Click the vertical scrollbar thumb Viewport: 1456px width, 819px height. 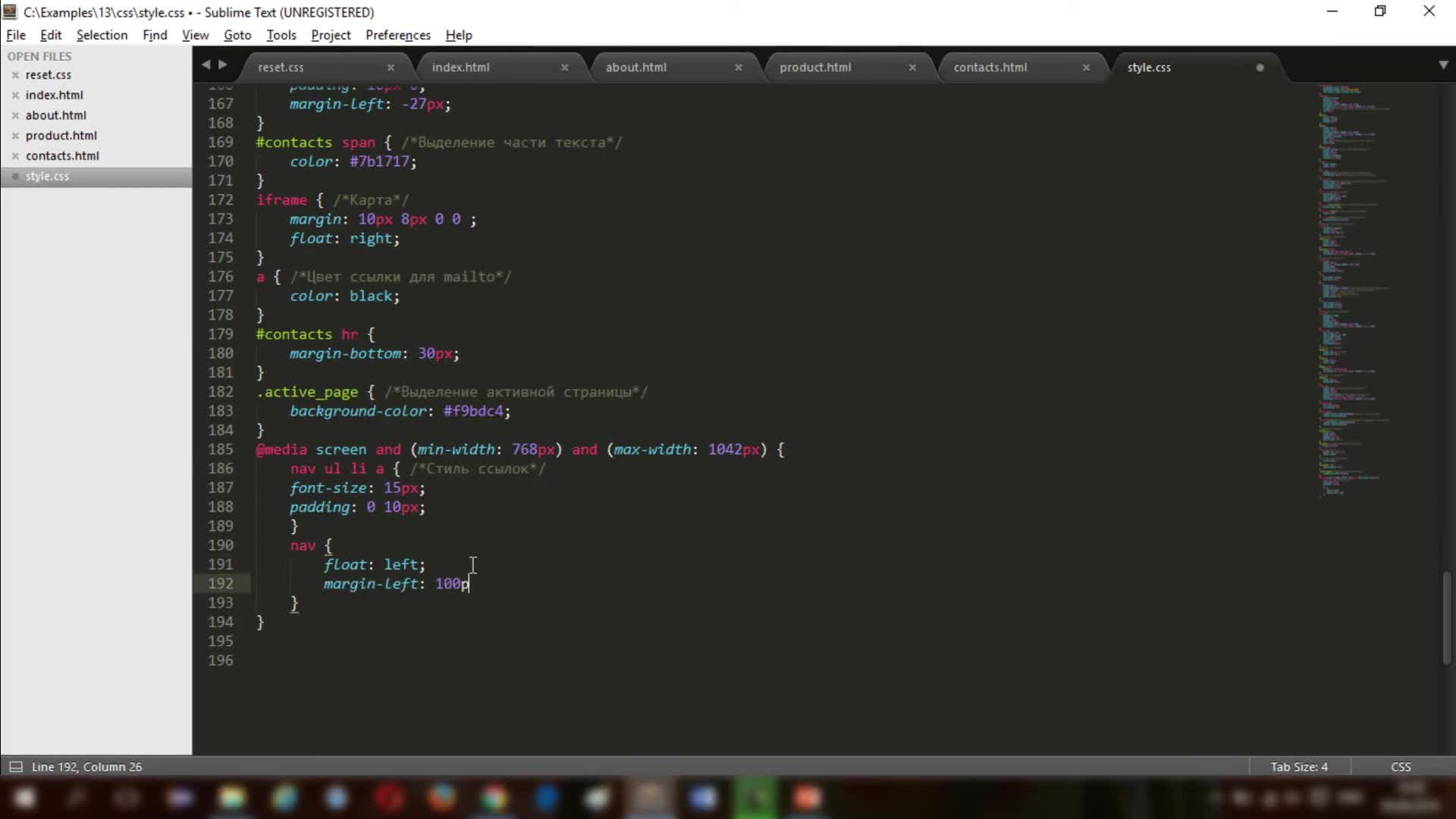1446,618
